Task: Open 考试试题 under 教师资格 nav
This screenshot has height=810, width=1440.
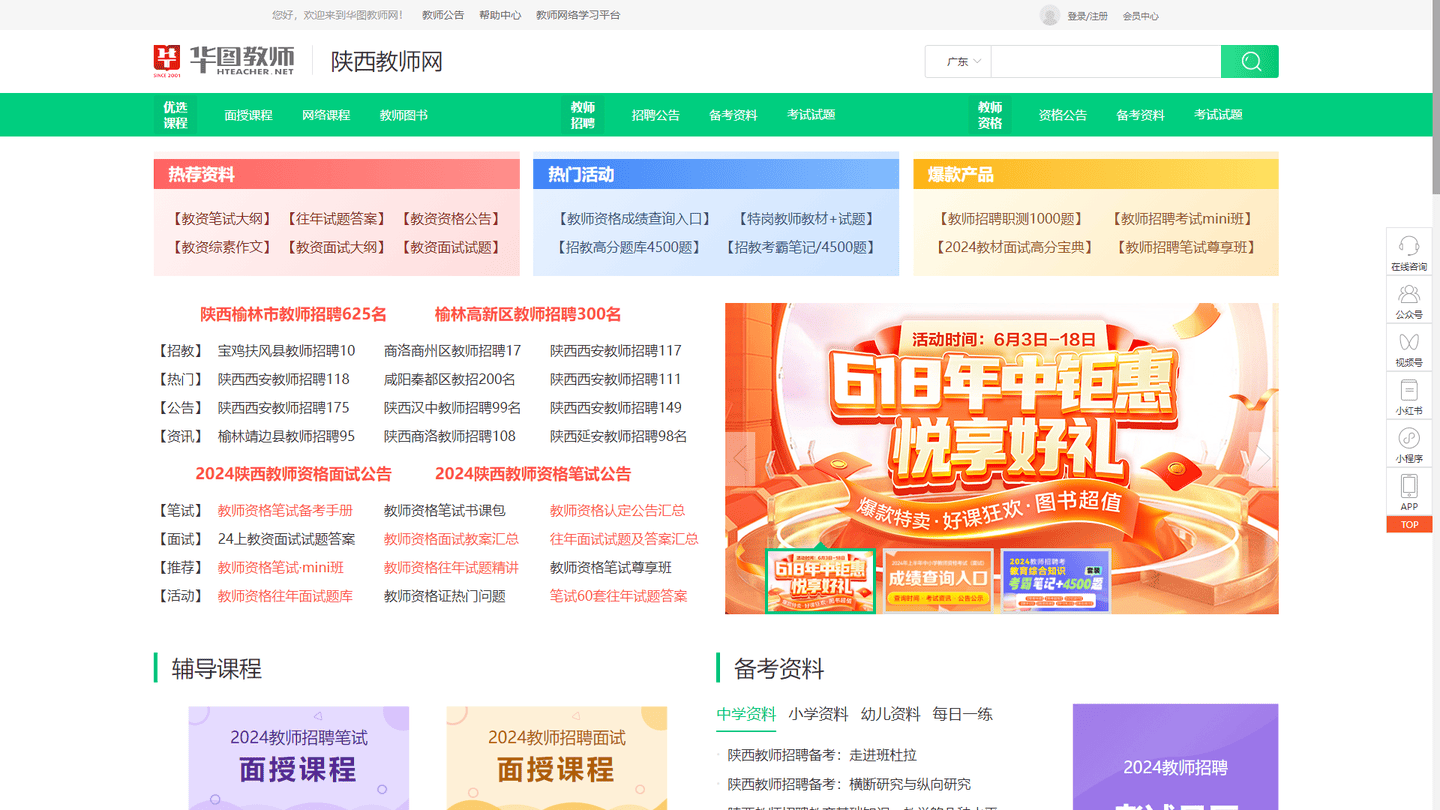Action: (x=1218, y=115)
